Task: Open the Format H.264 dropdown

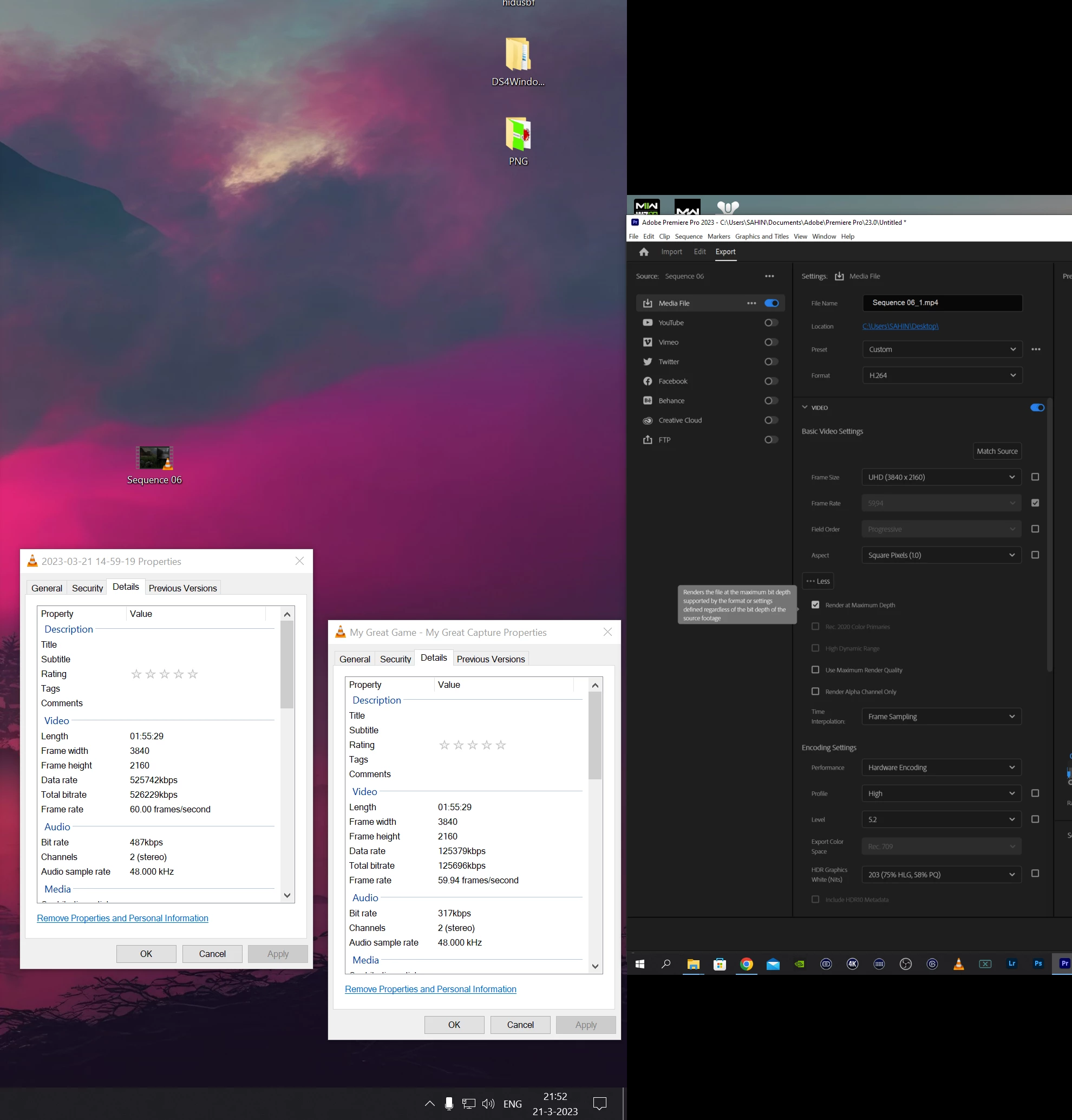Action: [941, 375]
